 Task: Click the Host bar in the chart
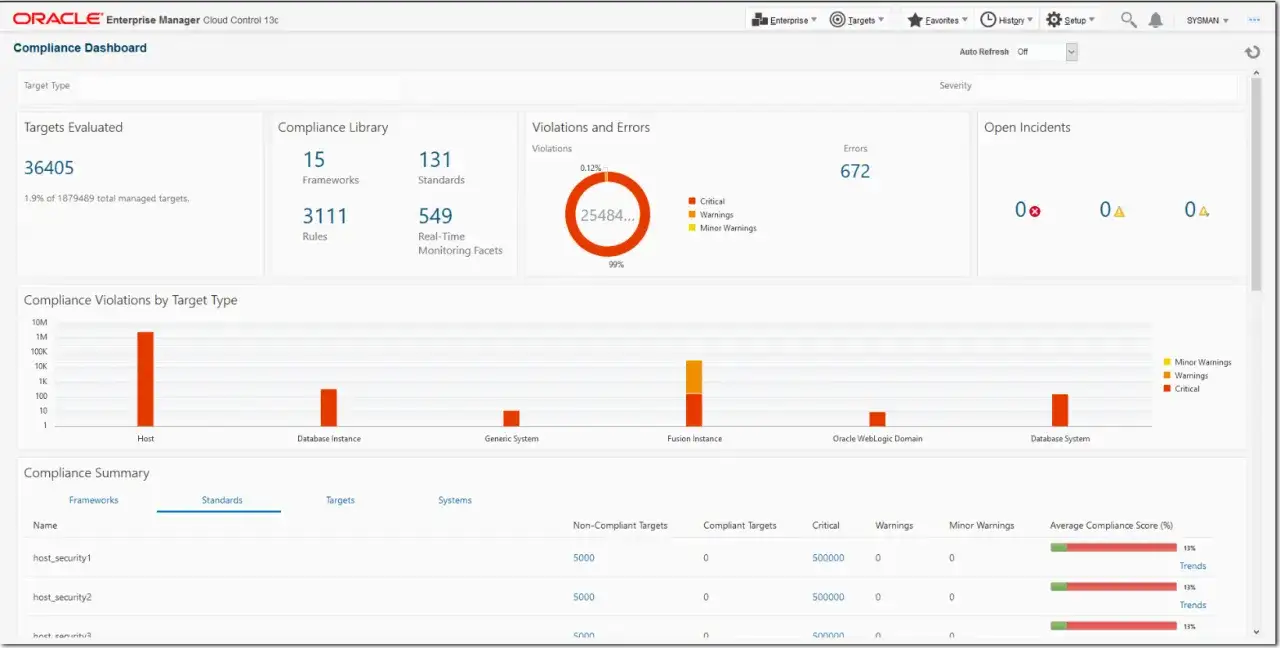click(x=145, y=379)
